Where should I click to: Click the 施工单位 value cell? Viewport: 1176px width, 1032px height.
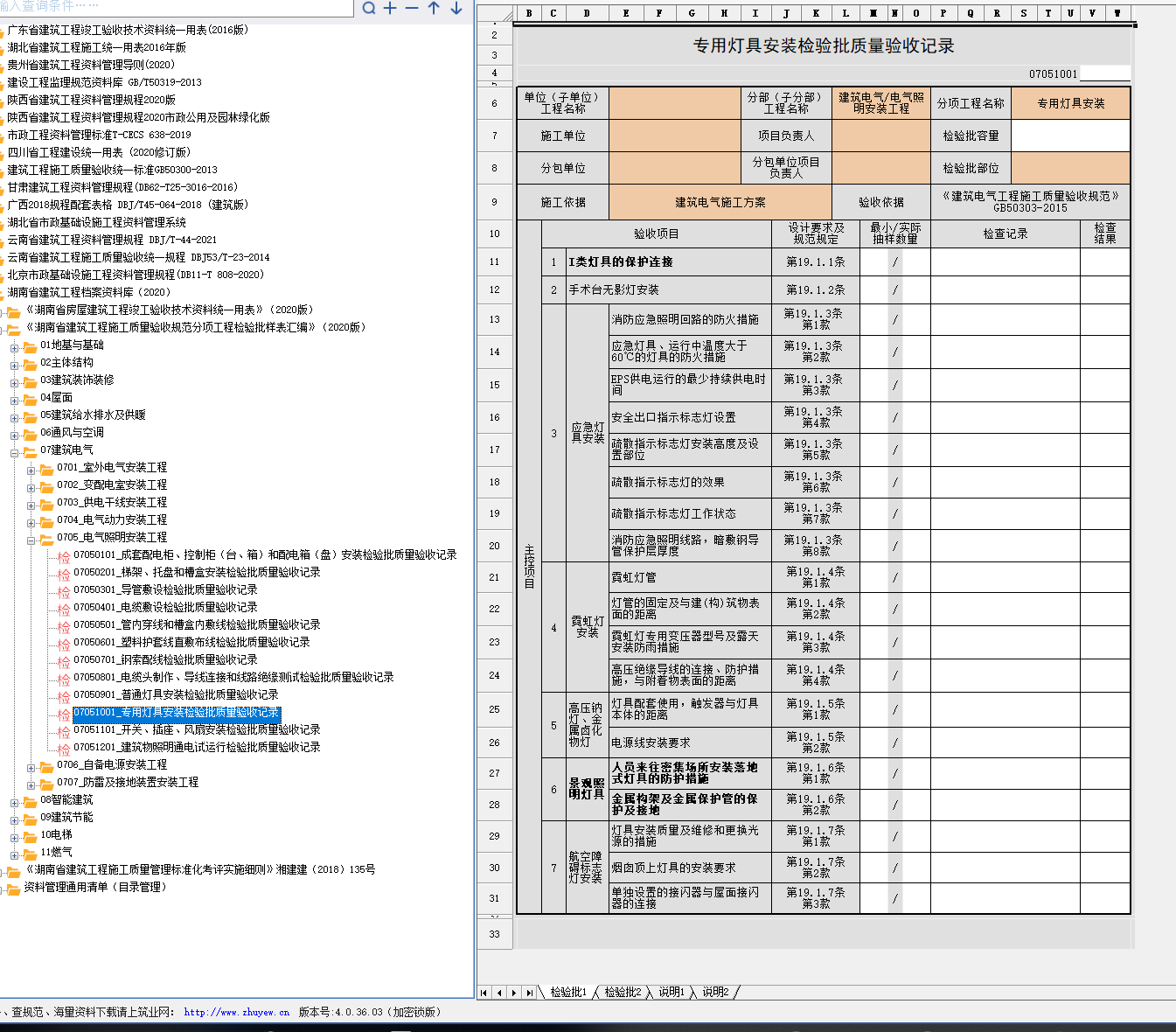675,136
